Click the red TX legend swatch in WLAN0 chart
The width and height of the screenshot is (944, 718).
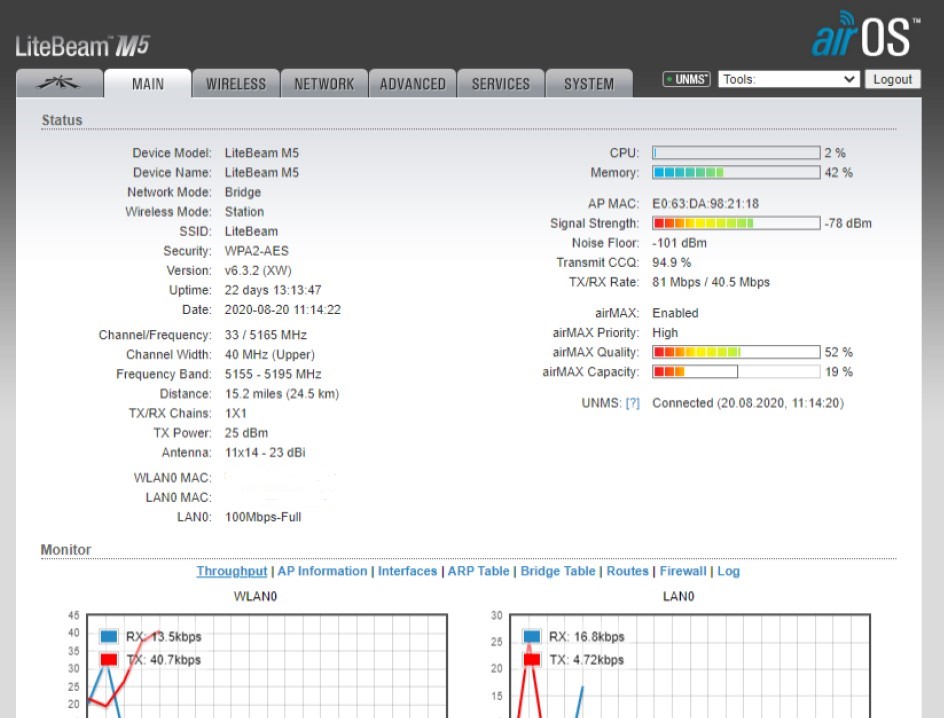109,660
